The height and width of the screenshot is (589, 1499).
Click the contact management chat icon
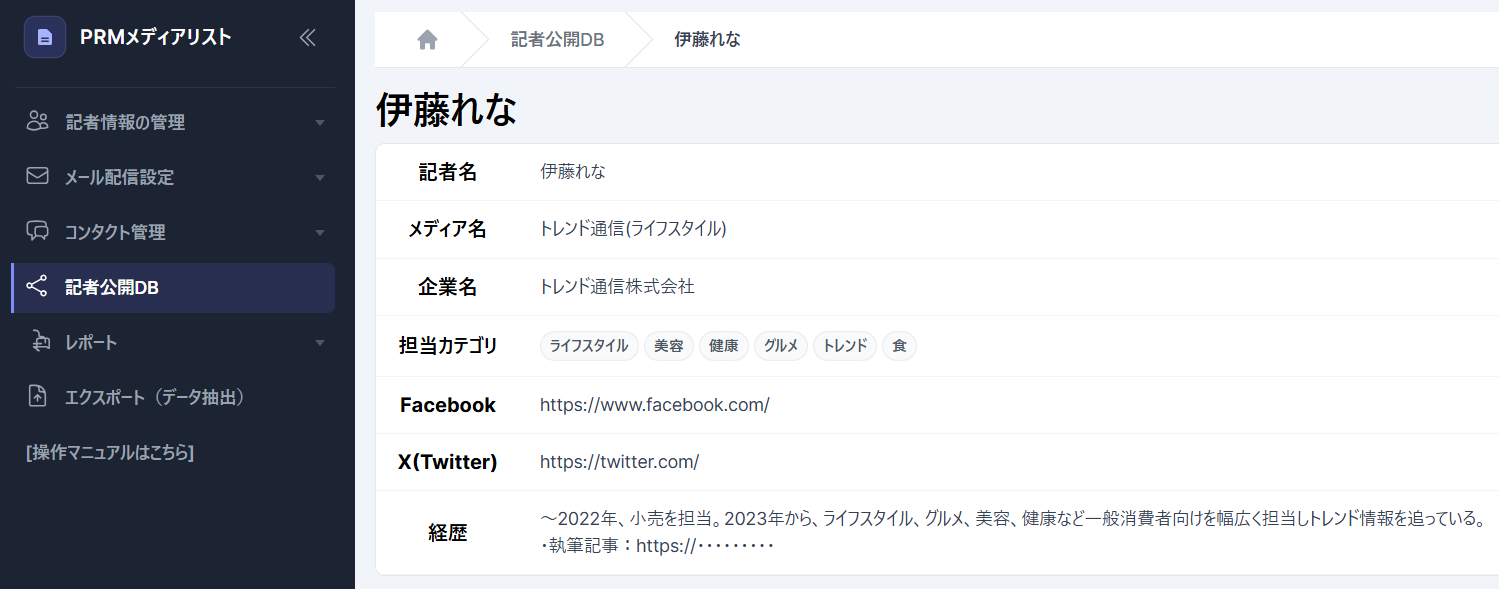(38, 232)
